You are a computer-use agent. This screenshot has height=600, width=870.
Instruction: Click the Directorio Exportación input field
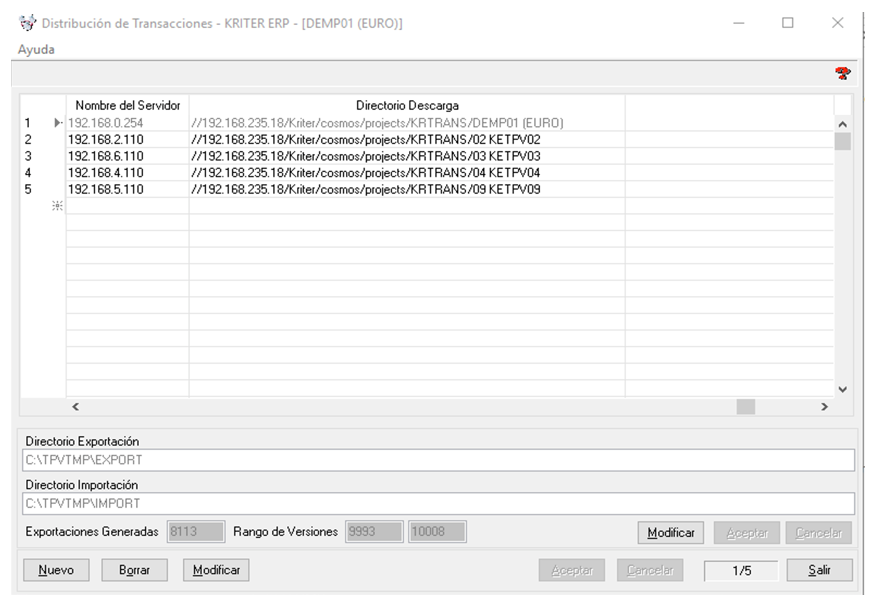[438, 460]
